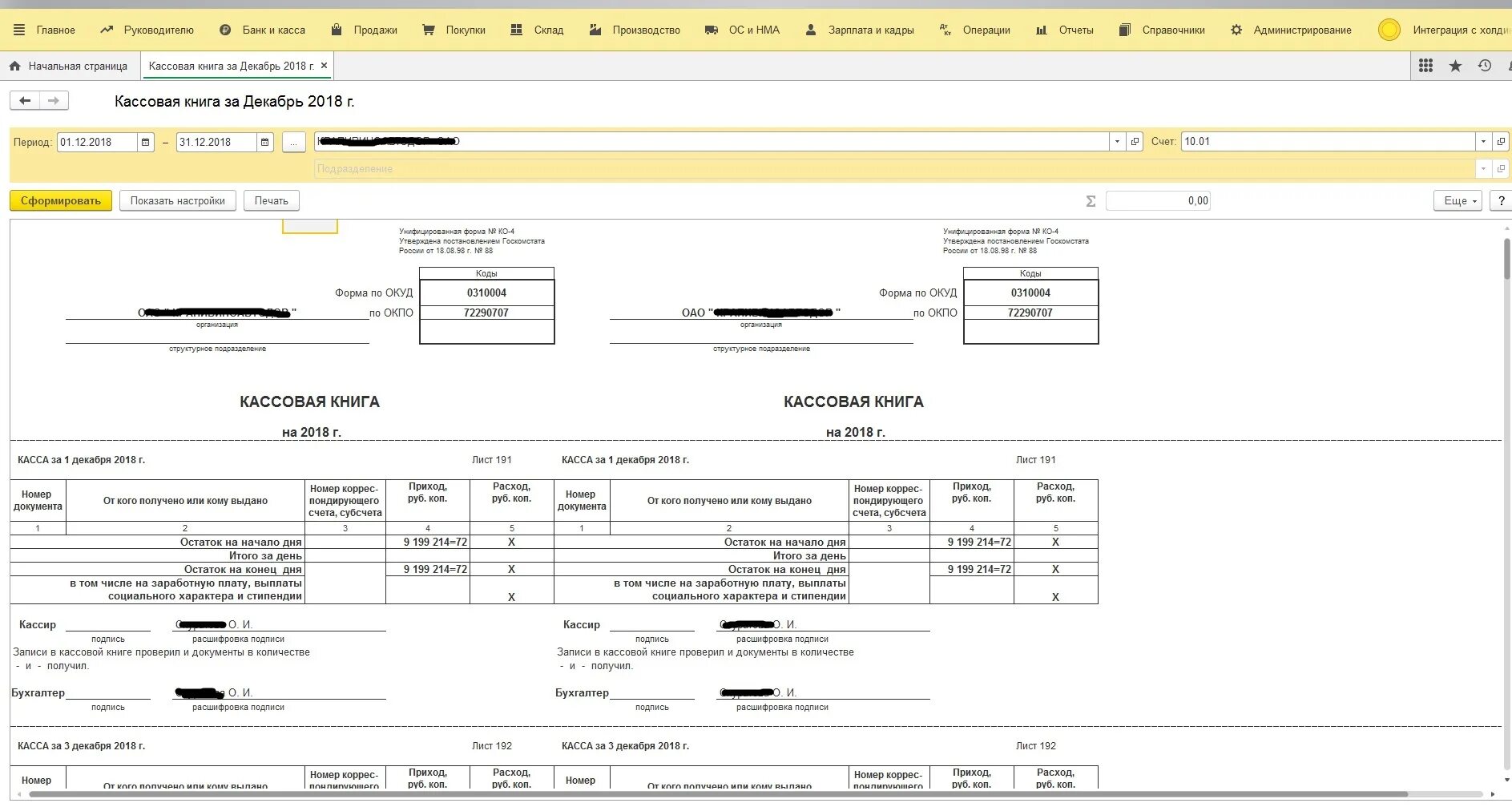The image size is (1512, 807).
Task: Open help with the question mark button
Action: pyautogui.click(x=1501, y=201)
